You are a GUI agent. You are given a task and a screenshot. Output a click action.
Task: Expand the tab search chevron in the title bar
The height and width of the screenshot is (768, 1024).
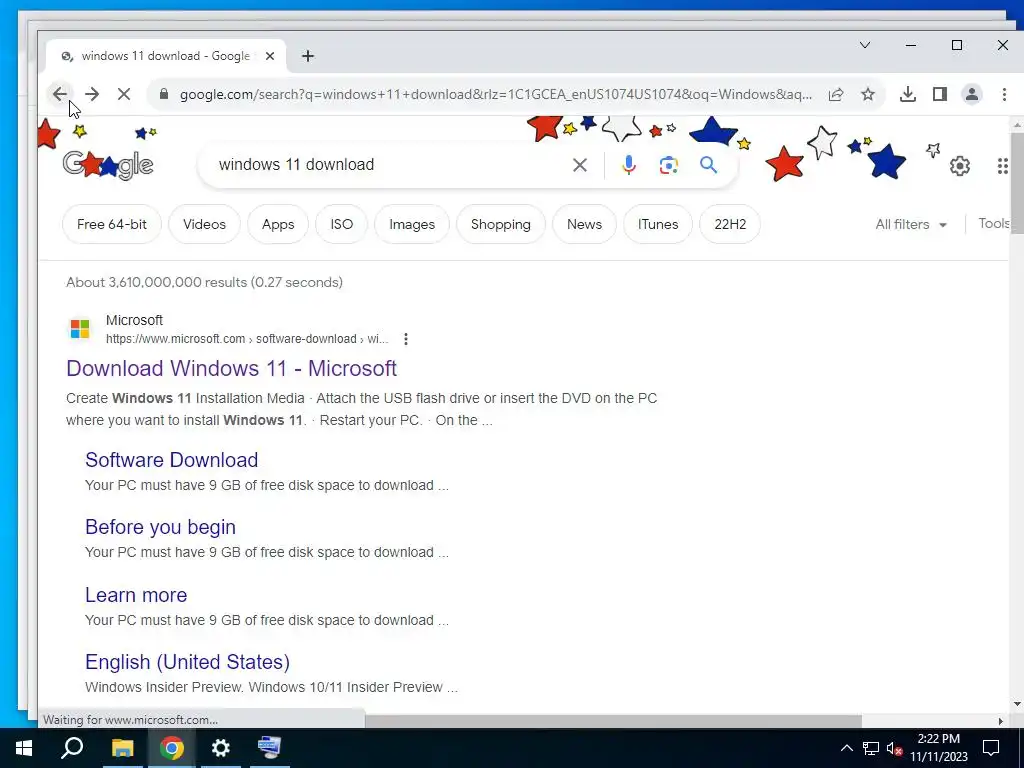(x=865, y=45)
